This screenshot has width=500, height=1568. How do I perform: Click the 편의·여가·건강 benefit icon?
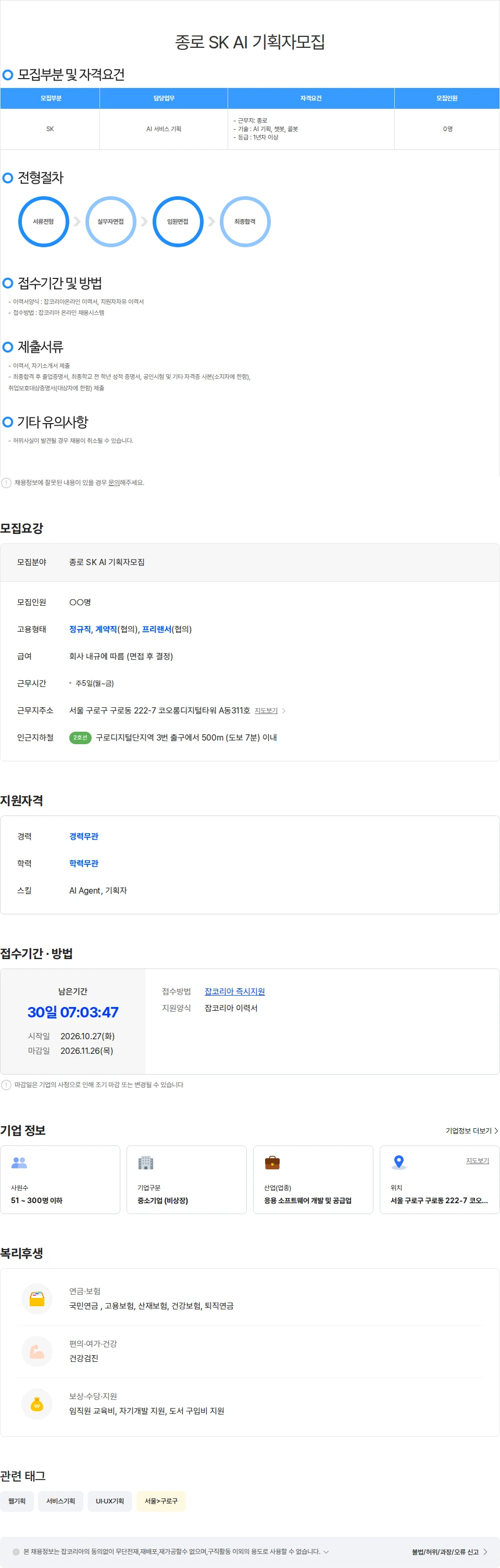pos(37,1350)
